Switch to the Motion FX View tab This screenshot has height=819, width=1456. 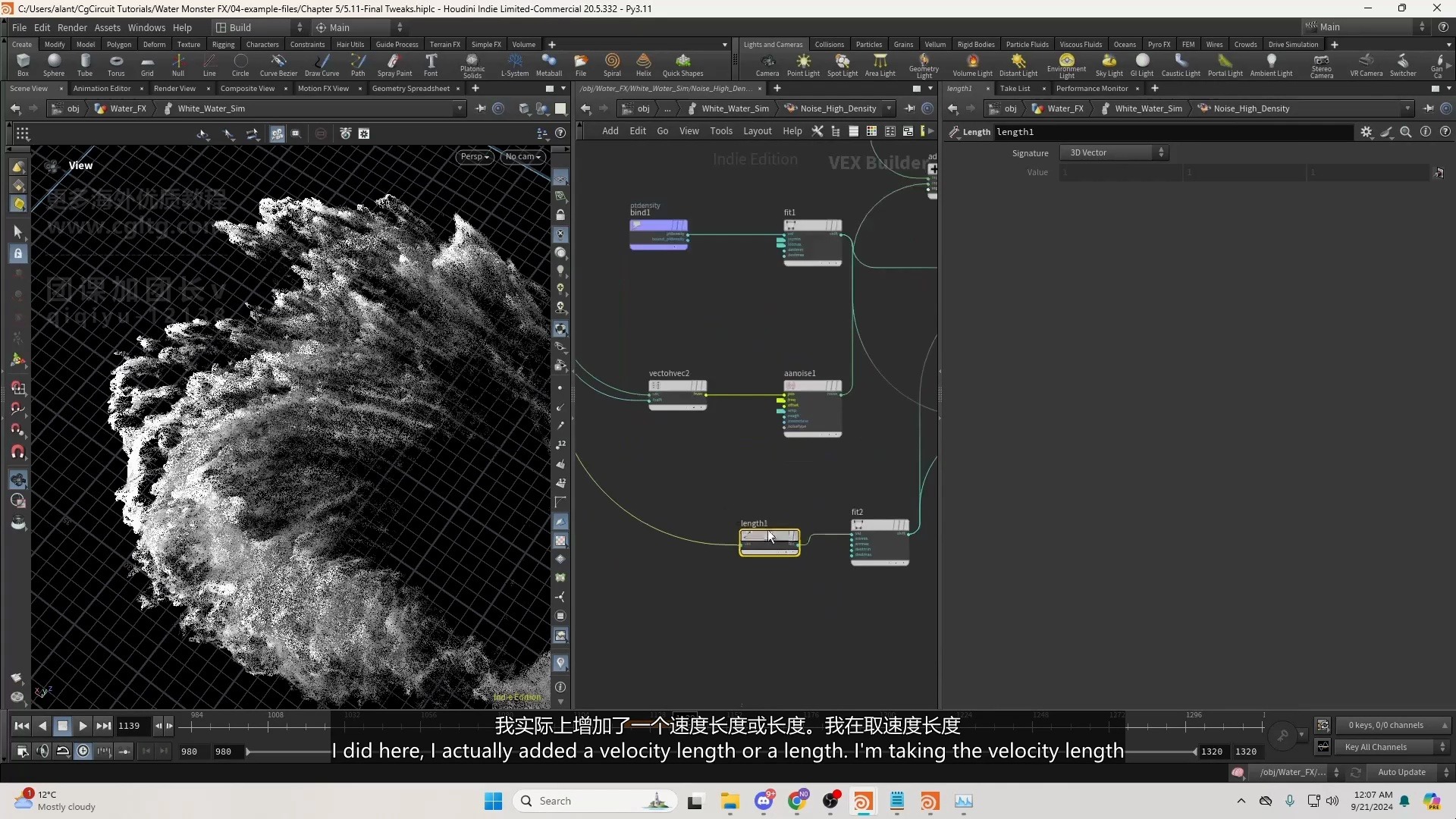[322, 88]
